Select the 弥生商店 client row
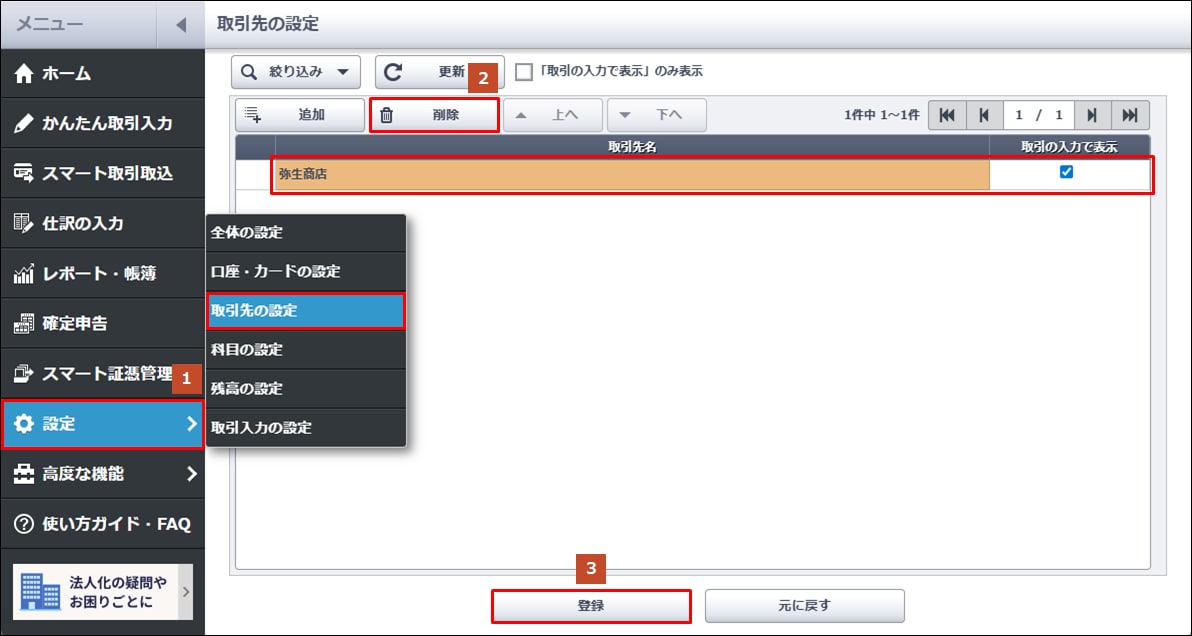 (x=632, y=175)
